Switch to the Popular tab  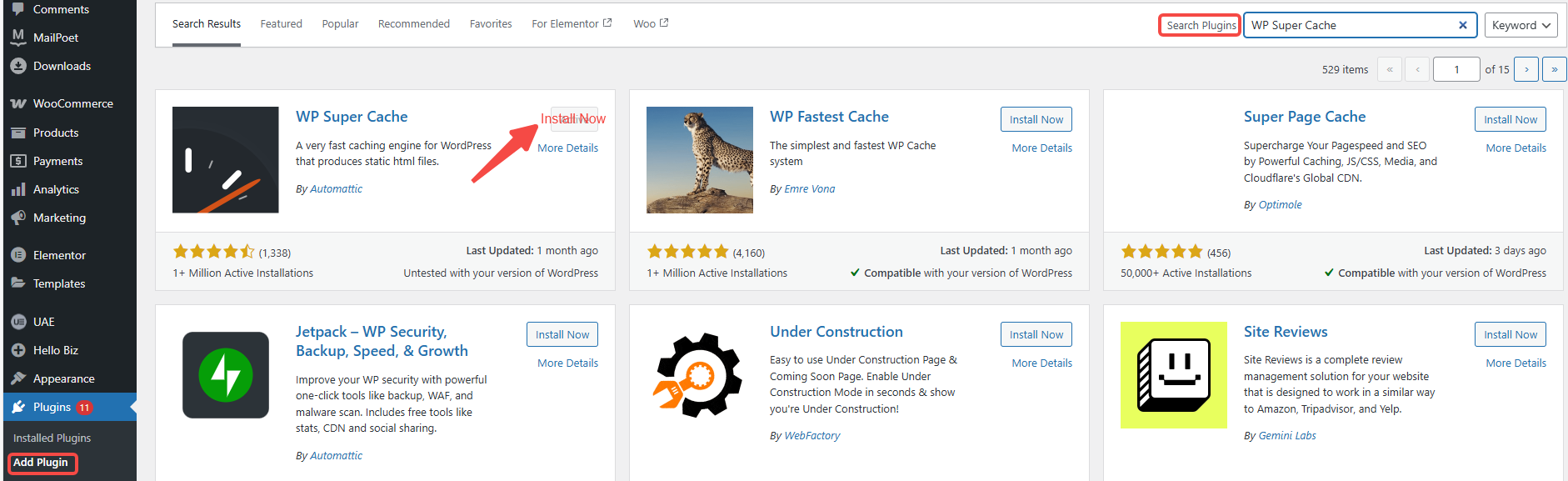click(340, 23)
